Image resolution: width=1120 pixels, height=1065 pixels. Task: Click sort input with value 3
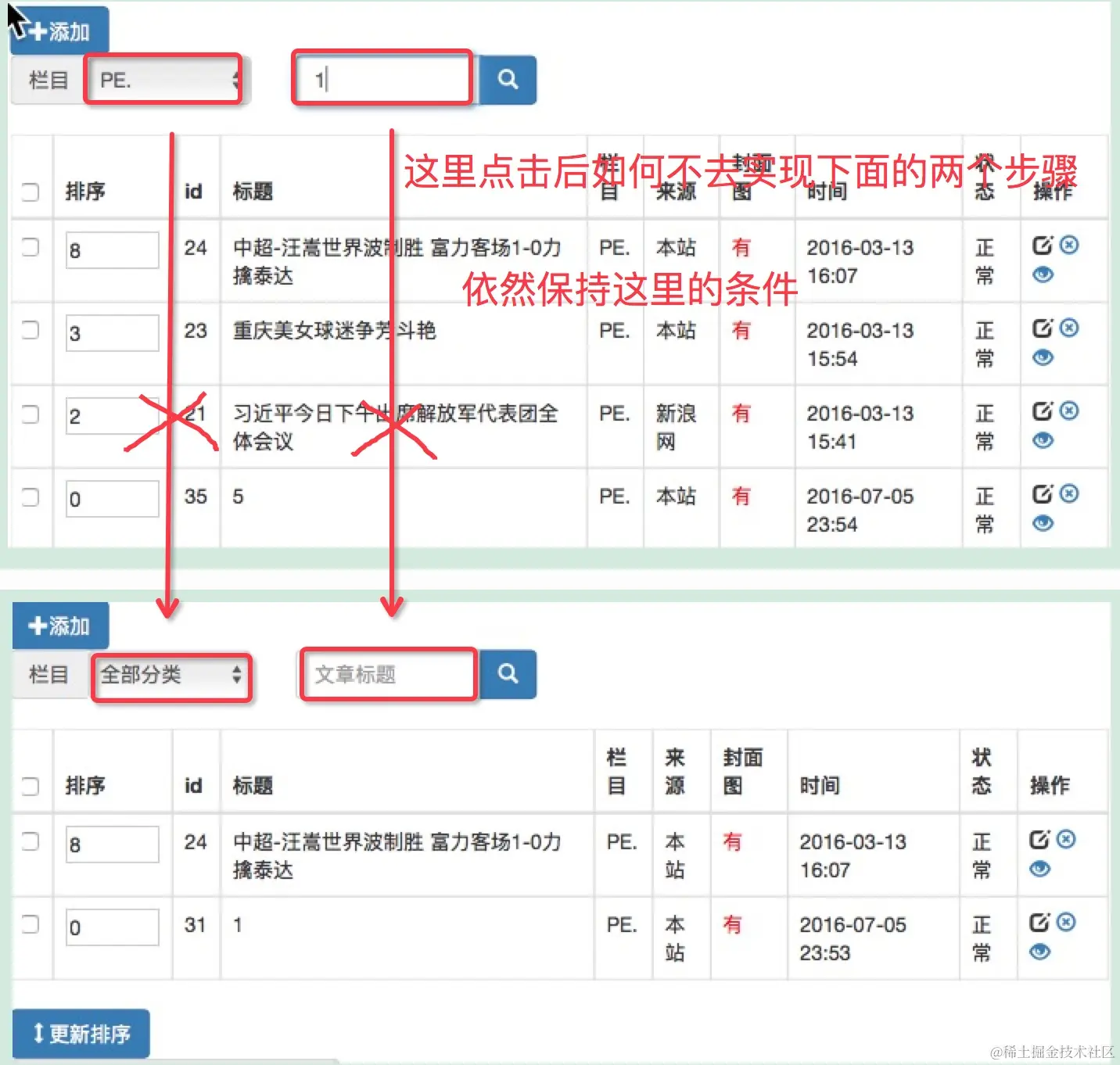113,333
